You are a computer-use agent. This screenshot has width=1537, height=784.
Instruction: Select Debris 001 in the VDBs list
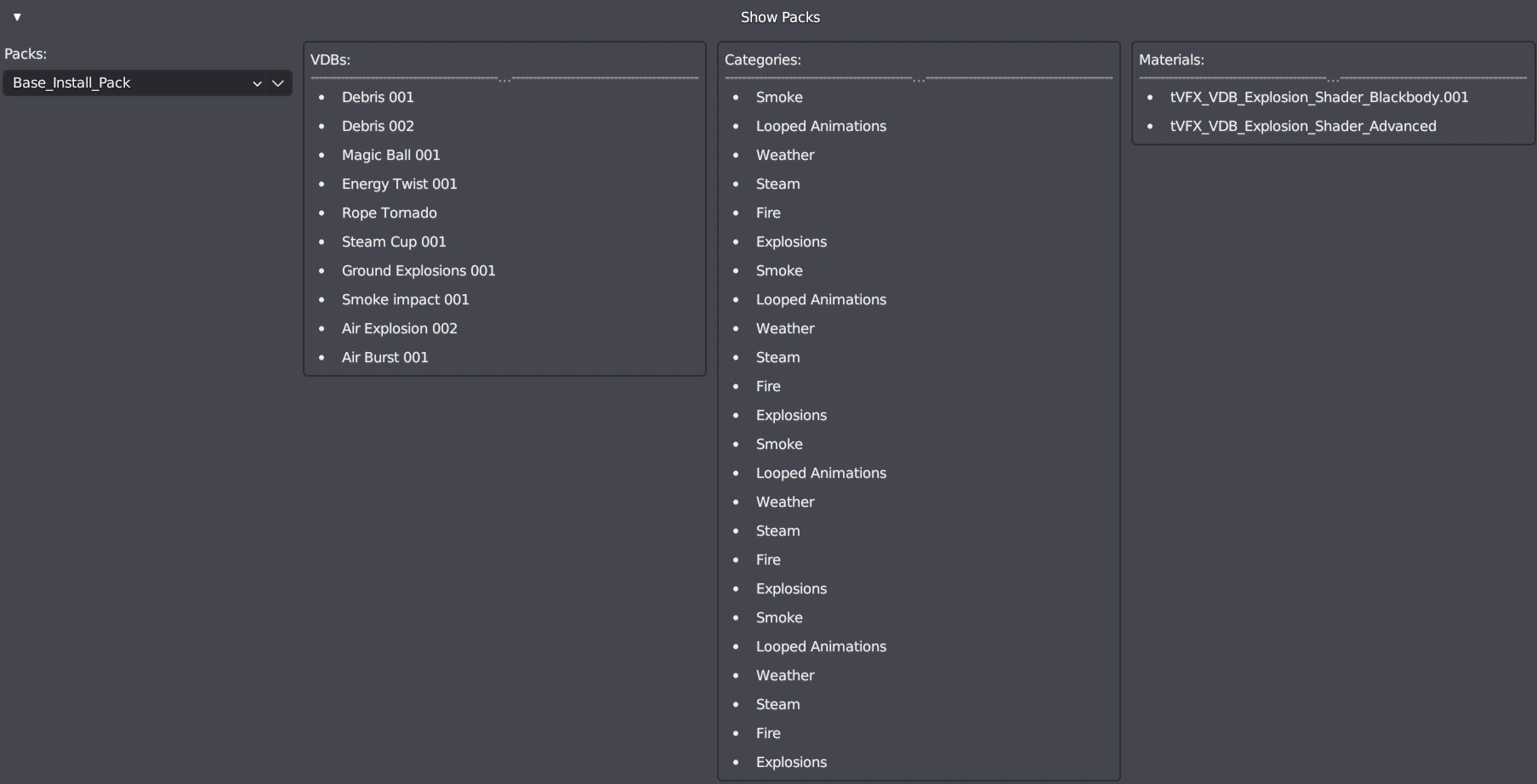(x=378, y=97)
